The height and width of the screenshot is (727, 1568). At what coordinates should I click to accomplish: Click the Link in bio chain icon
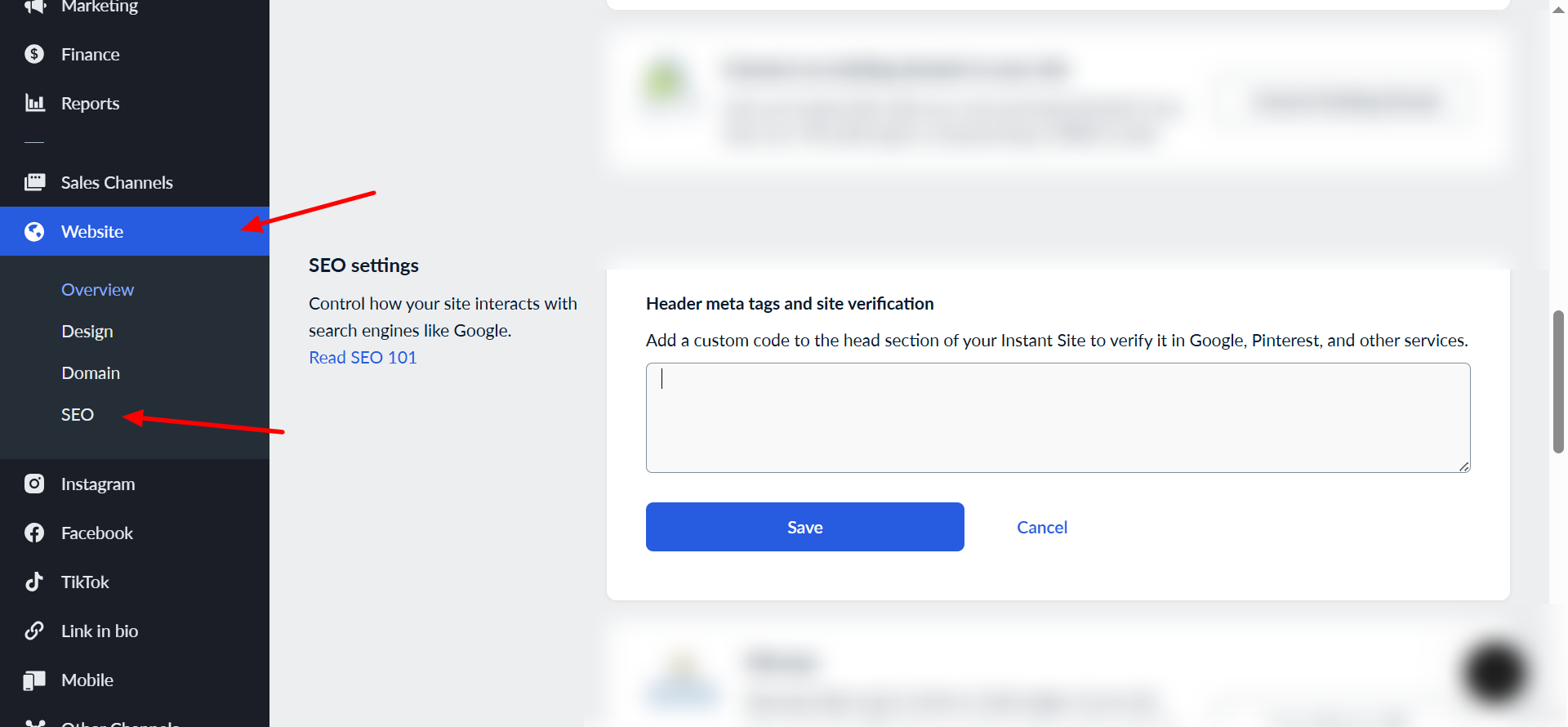pyautogui.click(x=34, y=631)
